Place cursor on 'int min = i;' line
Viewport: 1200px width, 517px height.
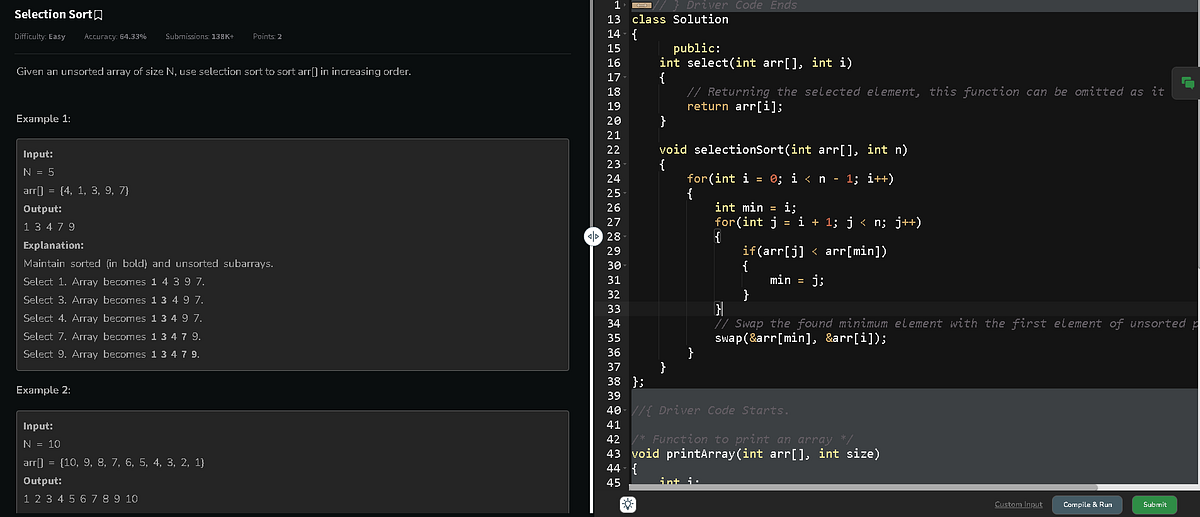click(755, 207)
